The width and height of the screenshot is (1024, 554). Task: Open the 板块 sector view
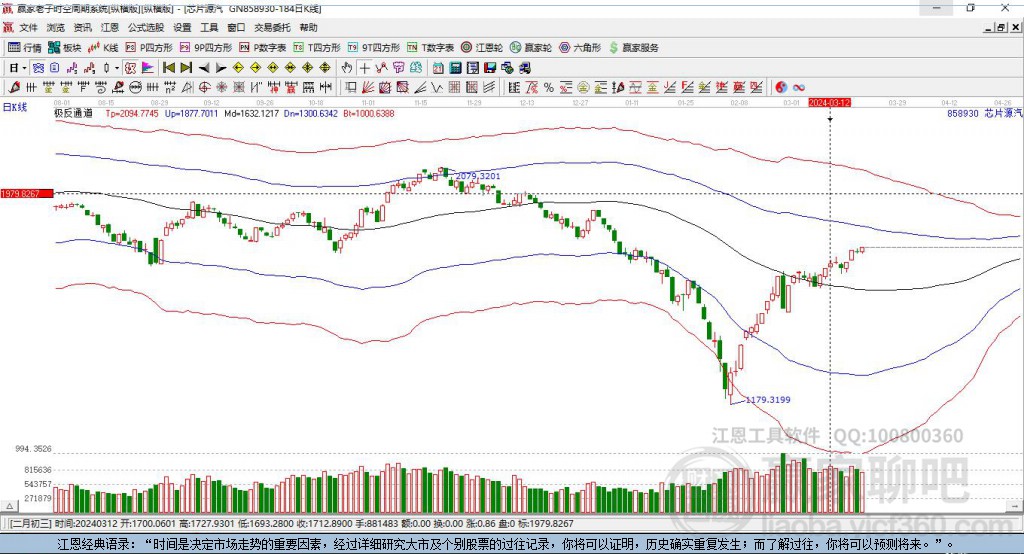click(65, 48)
